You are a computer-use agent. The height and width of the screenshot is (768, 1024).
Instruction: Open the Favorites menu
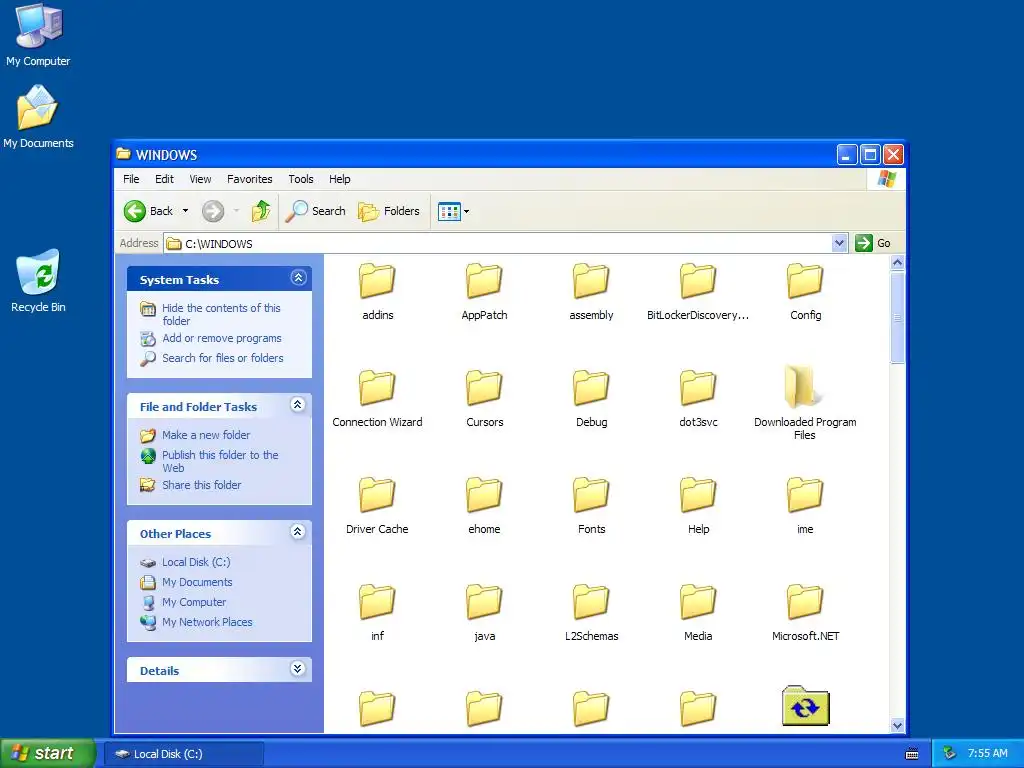tap(249, 179)
